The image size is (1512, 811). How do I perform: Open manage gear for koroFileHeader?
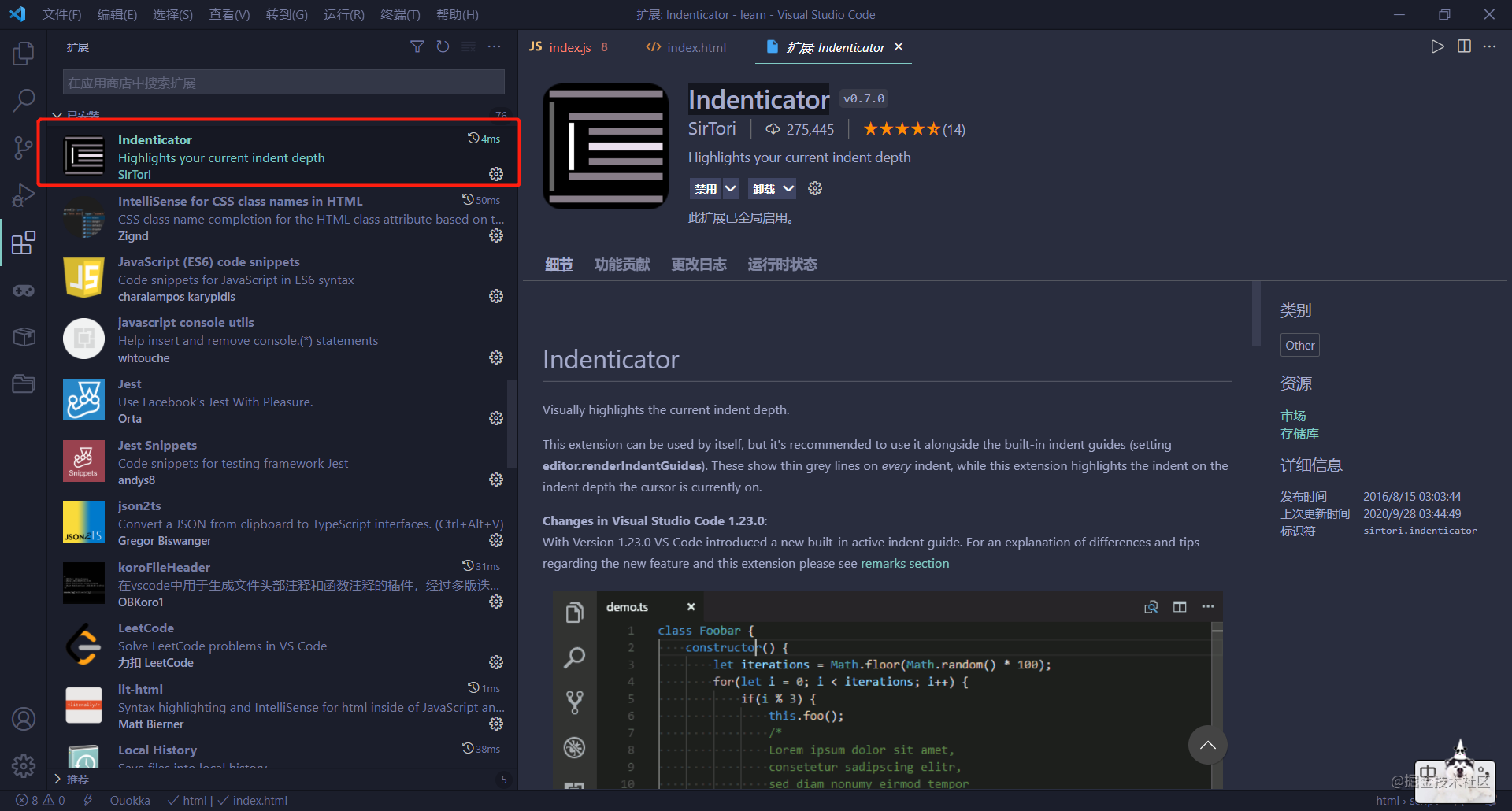click(x=496, y=602)
